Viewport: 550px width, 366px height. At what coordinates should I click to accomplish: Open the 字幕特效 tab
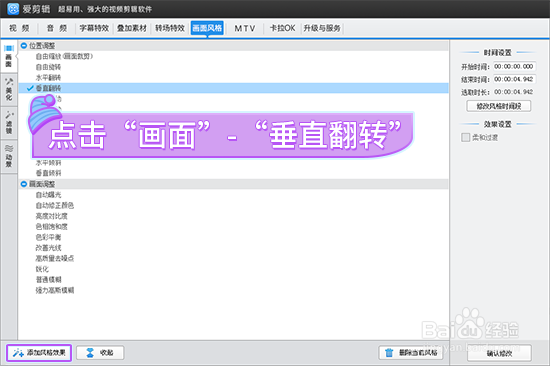point(94,28)
